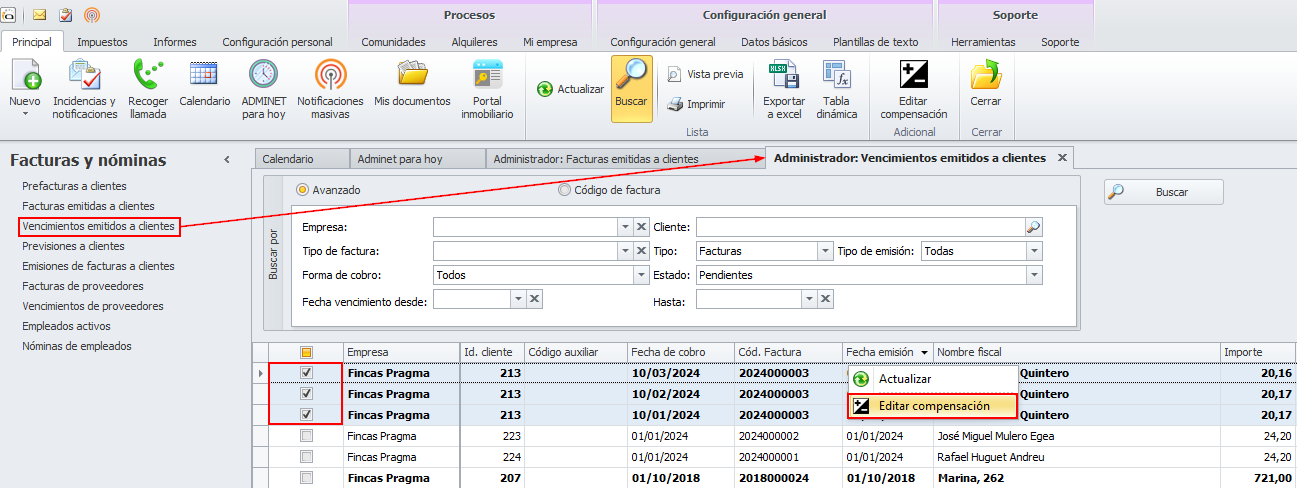Switch to the Informes ribbon tab
This screenshot has width=1297, height=488.
pyautogui.click(x=174, y=42)
